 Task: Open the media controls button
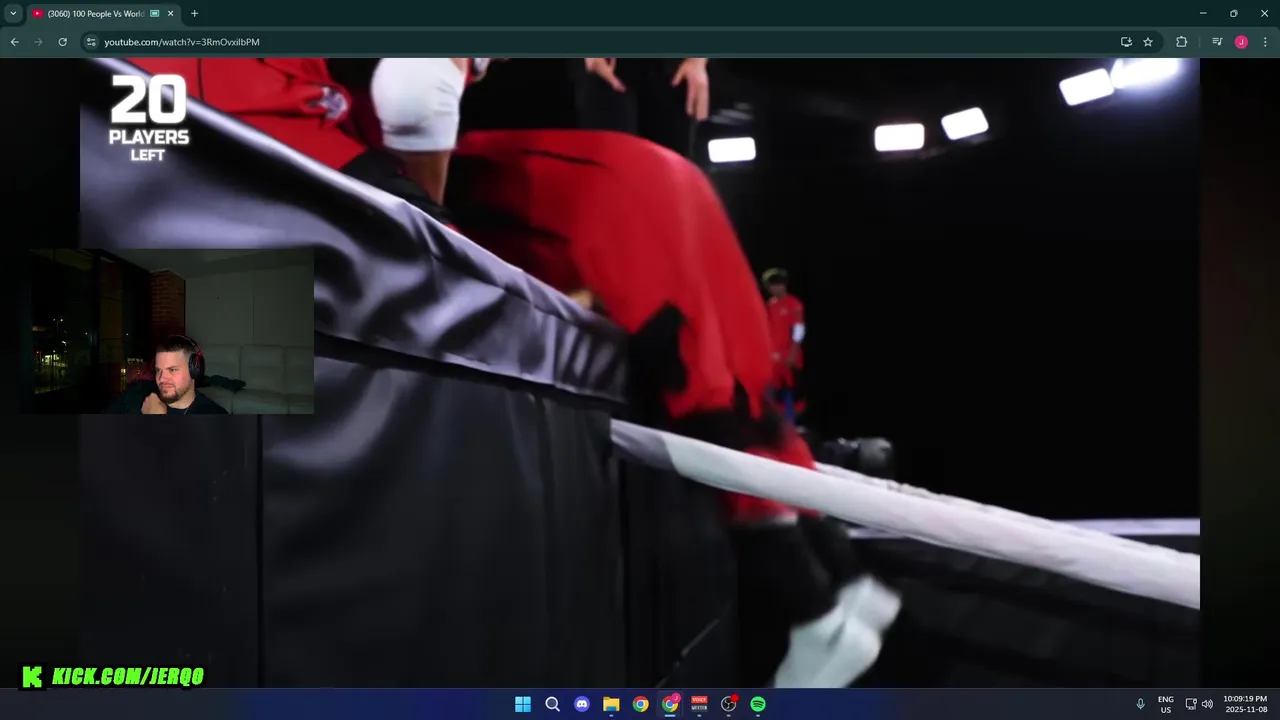[x=1217, y=42]
